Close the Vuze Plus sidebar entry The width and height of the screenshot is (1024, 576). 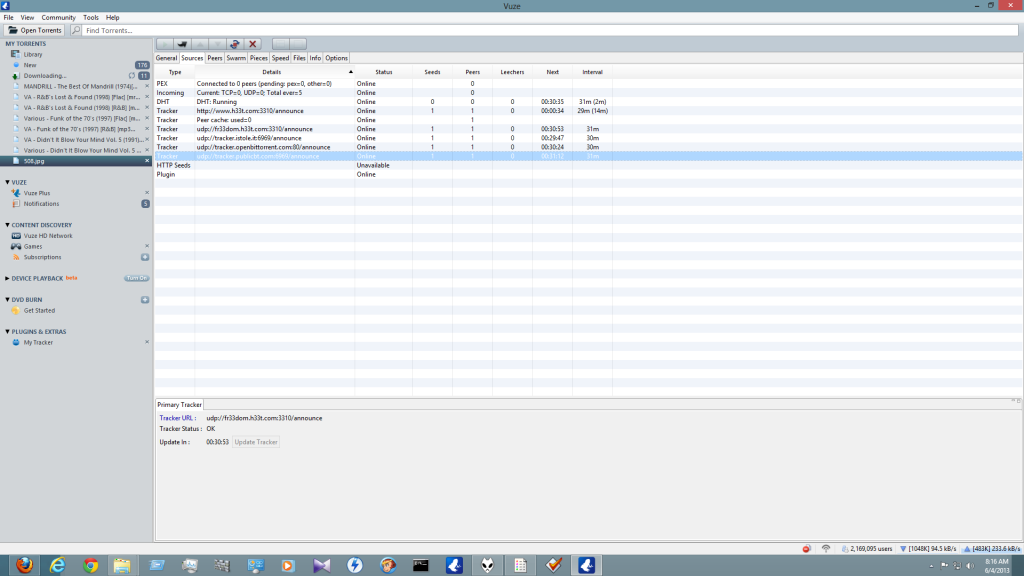click(147, 193)
